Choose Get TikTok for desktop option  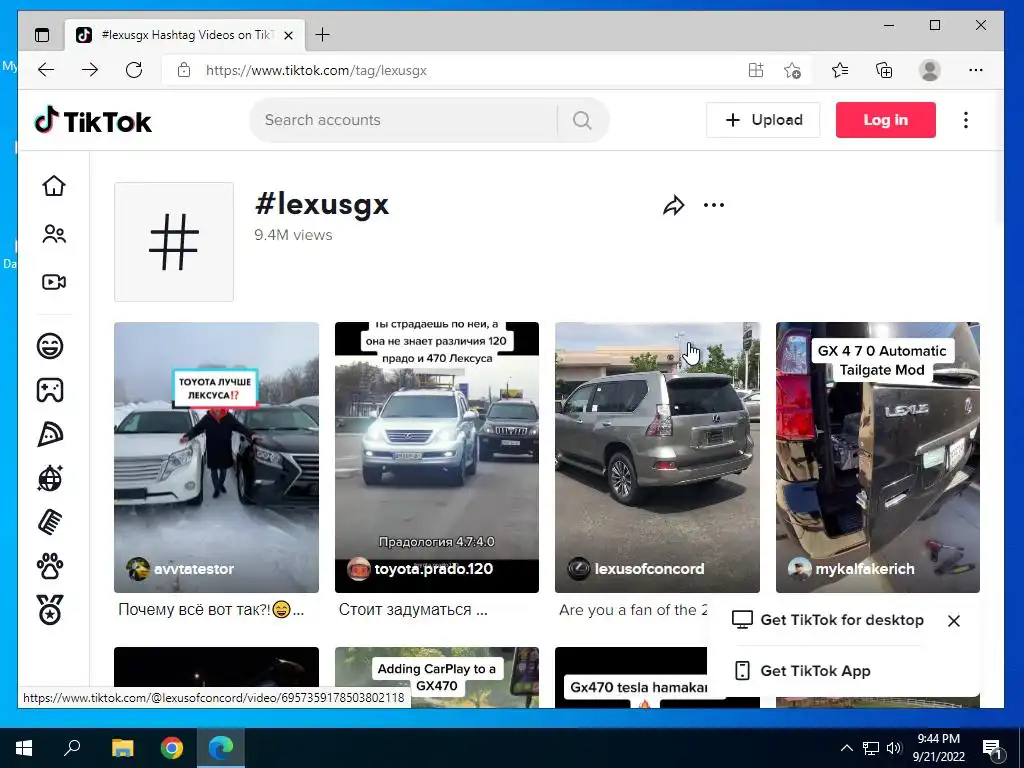[827, 620]
